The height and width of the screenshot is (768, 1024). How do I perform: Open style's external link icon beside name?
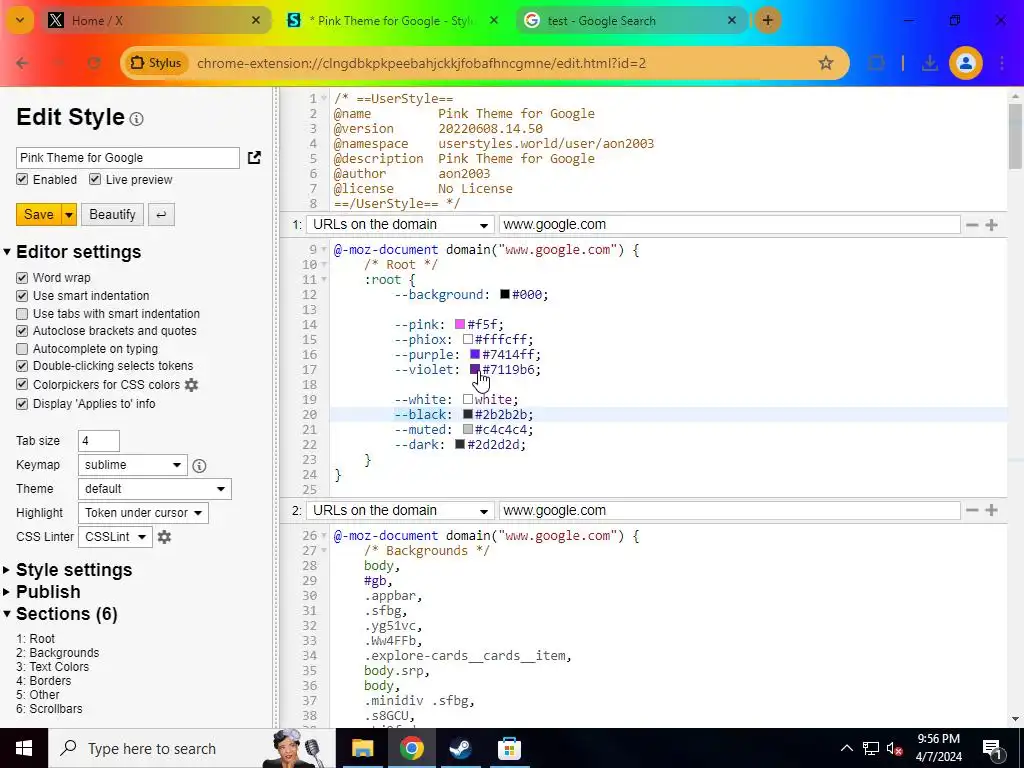tap(254, 157)
